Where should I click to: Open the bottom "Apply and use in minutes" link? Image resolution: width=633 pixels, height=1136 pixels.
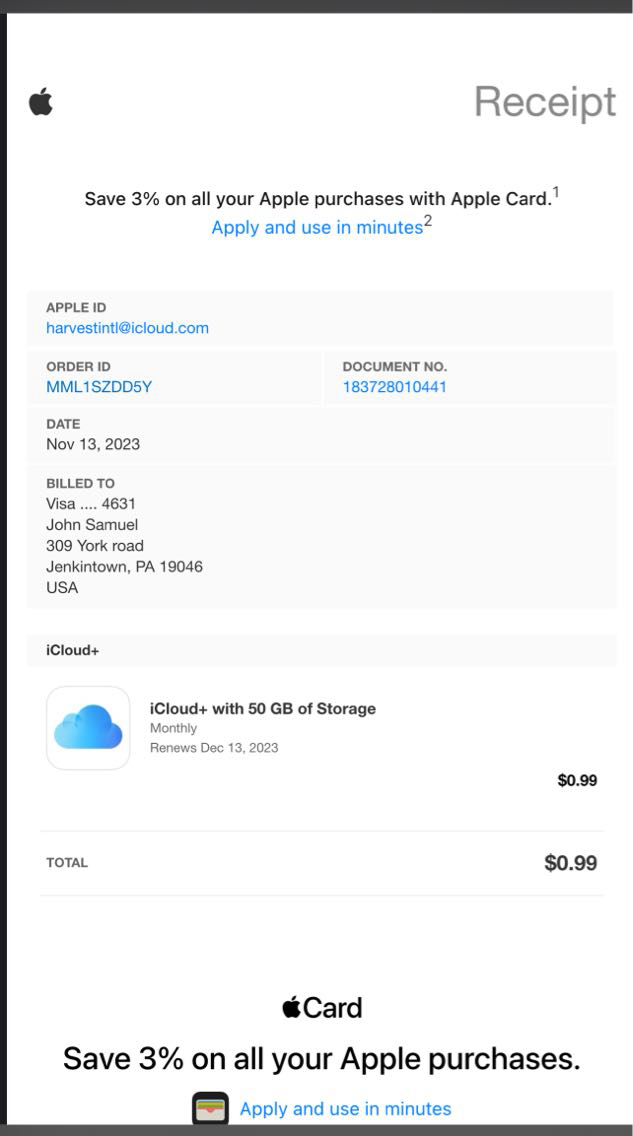345,1109
